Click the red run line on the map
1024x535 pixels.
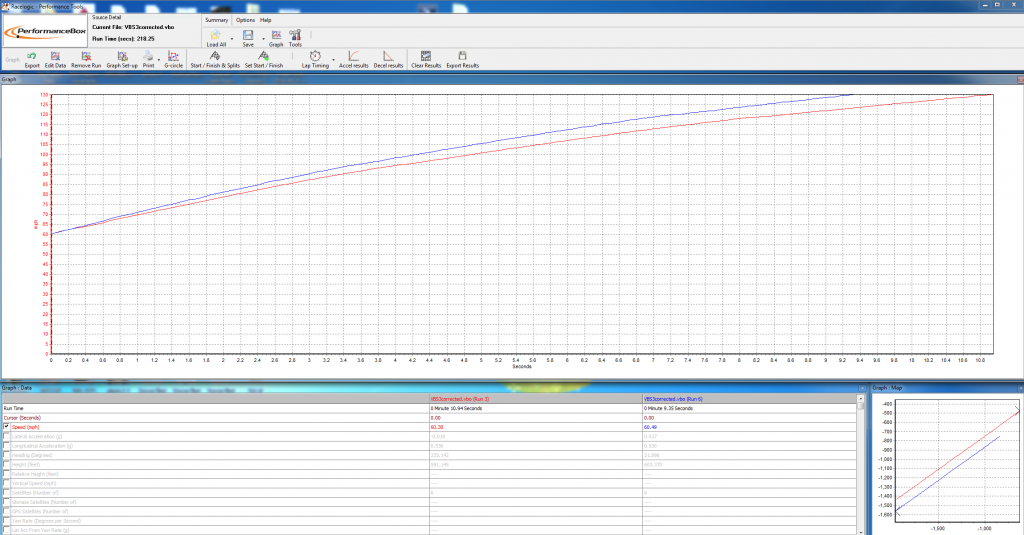[957, 455]
